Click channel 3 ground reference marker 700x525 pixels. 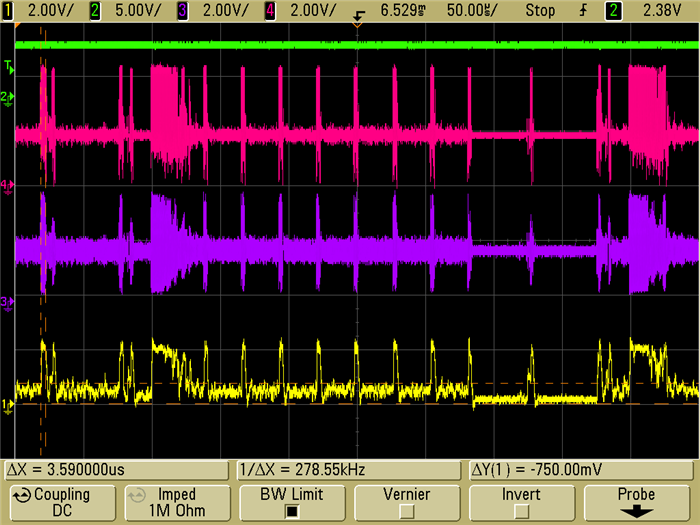(x=7, y=303)
